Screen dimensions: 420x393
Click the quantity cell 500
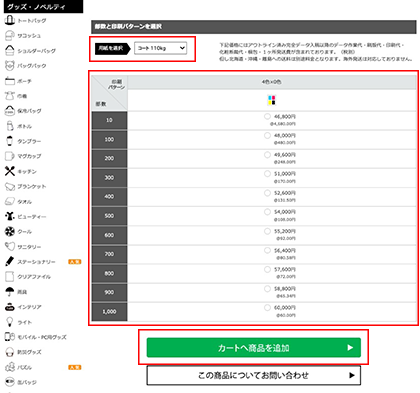click(x=109, y=216)
